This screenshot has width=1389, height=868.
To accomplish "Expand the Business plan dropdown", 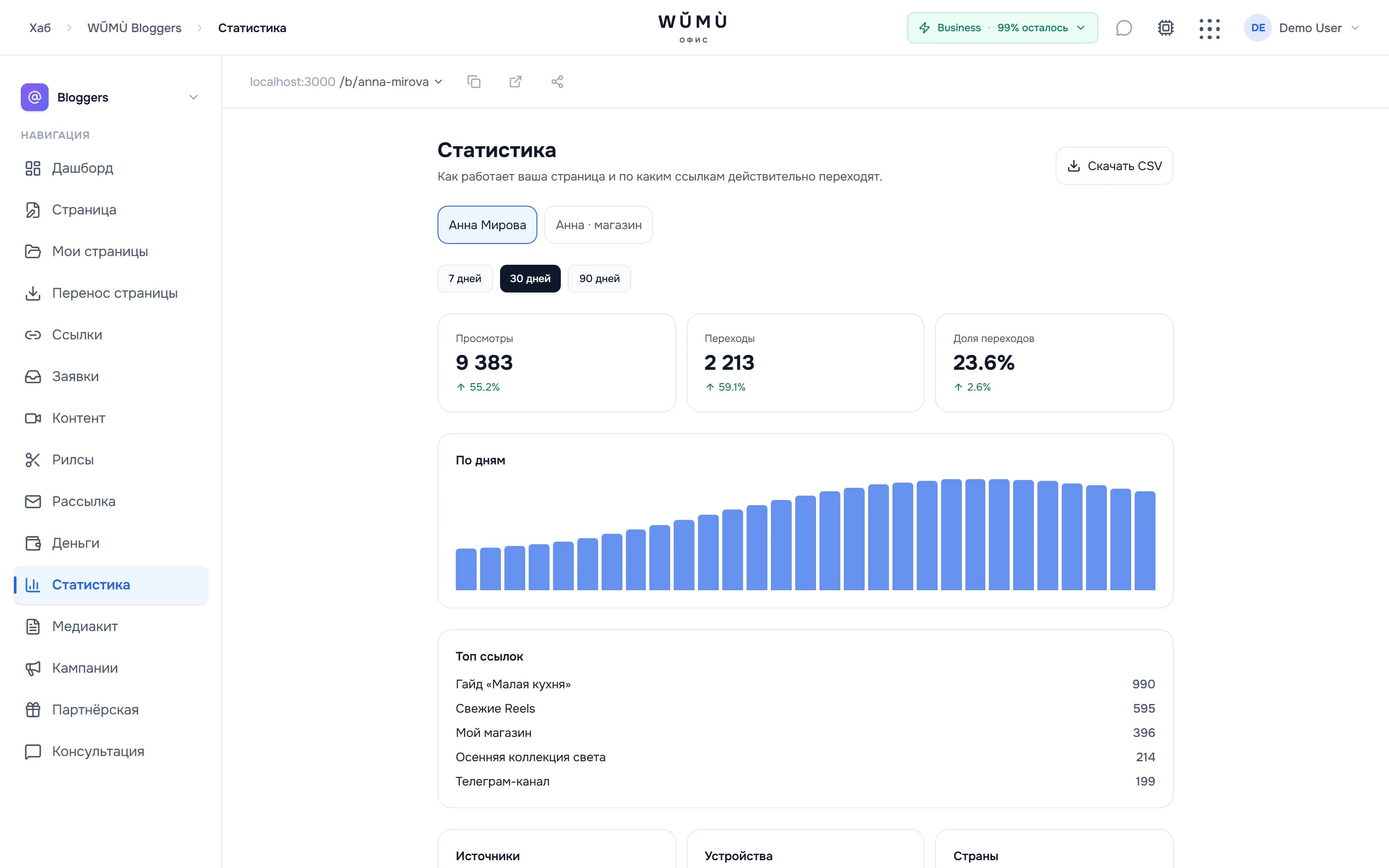I will click(1002, 27).
